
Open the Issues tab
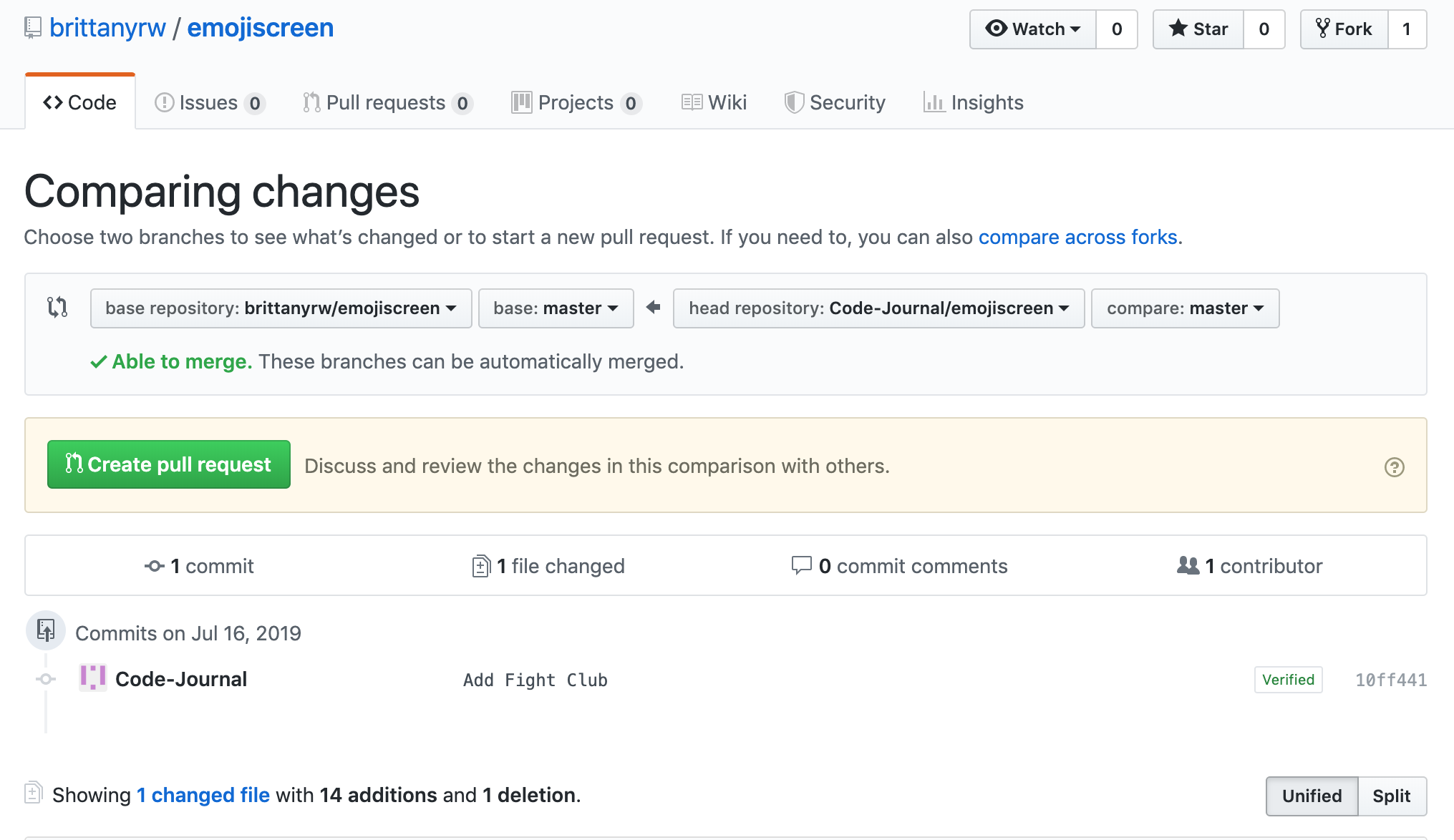209,103
